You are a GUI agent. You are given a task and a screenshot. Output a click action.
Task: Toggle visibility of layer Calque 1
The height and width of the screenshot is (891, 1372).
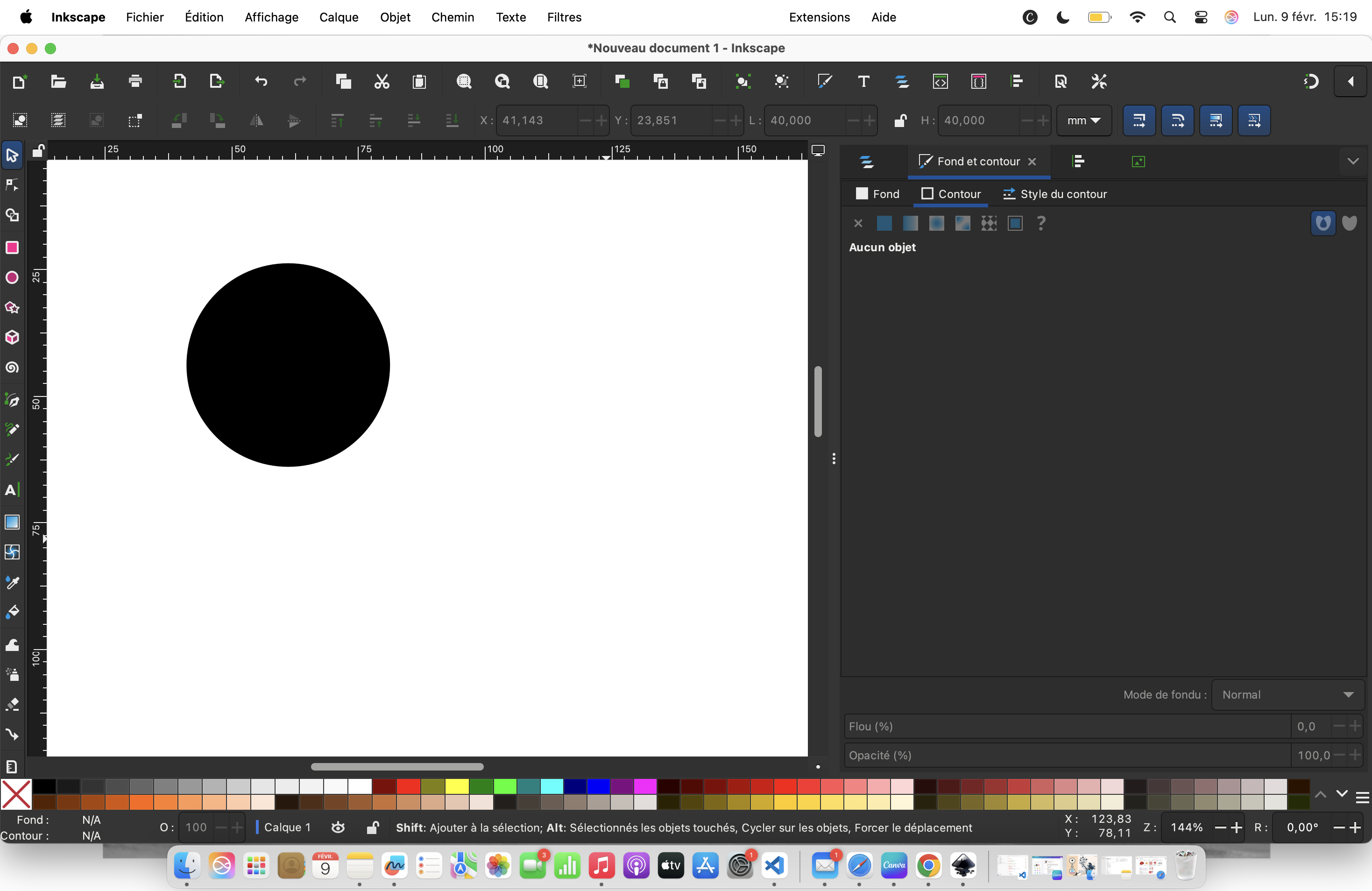pyautogui.click(x=339, y=827)
